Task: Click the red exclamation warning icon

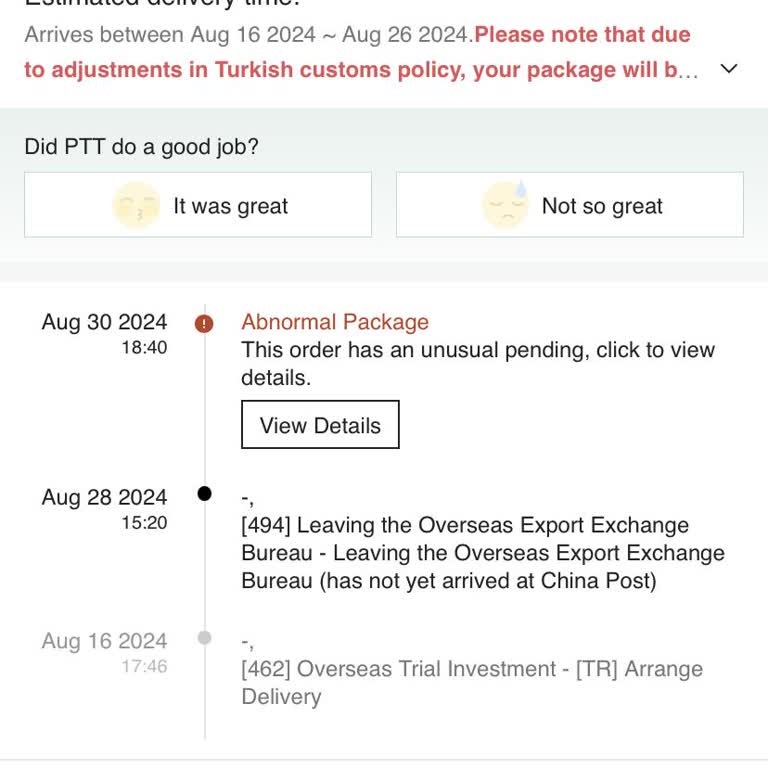Action: coord(204,323)
